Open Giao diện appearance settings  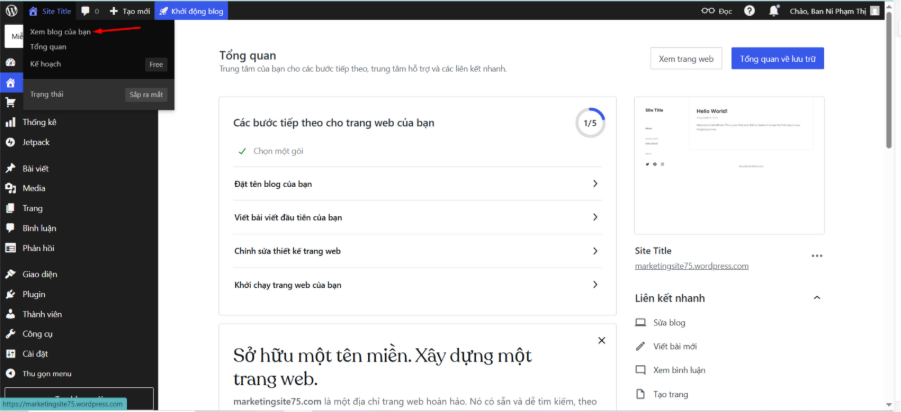40,274
